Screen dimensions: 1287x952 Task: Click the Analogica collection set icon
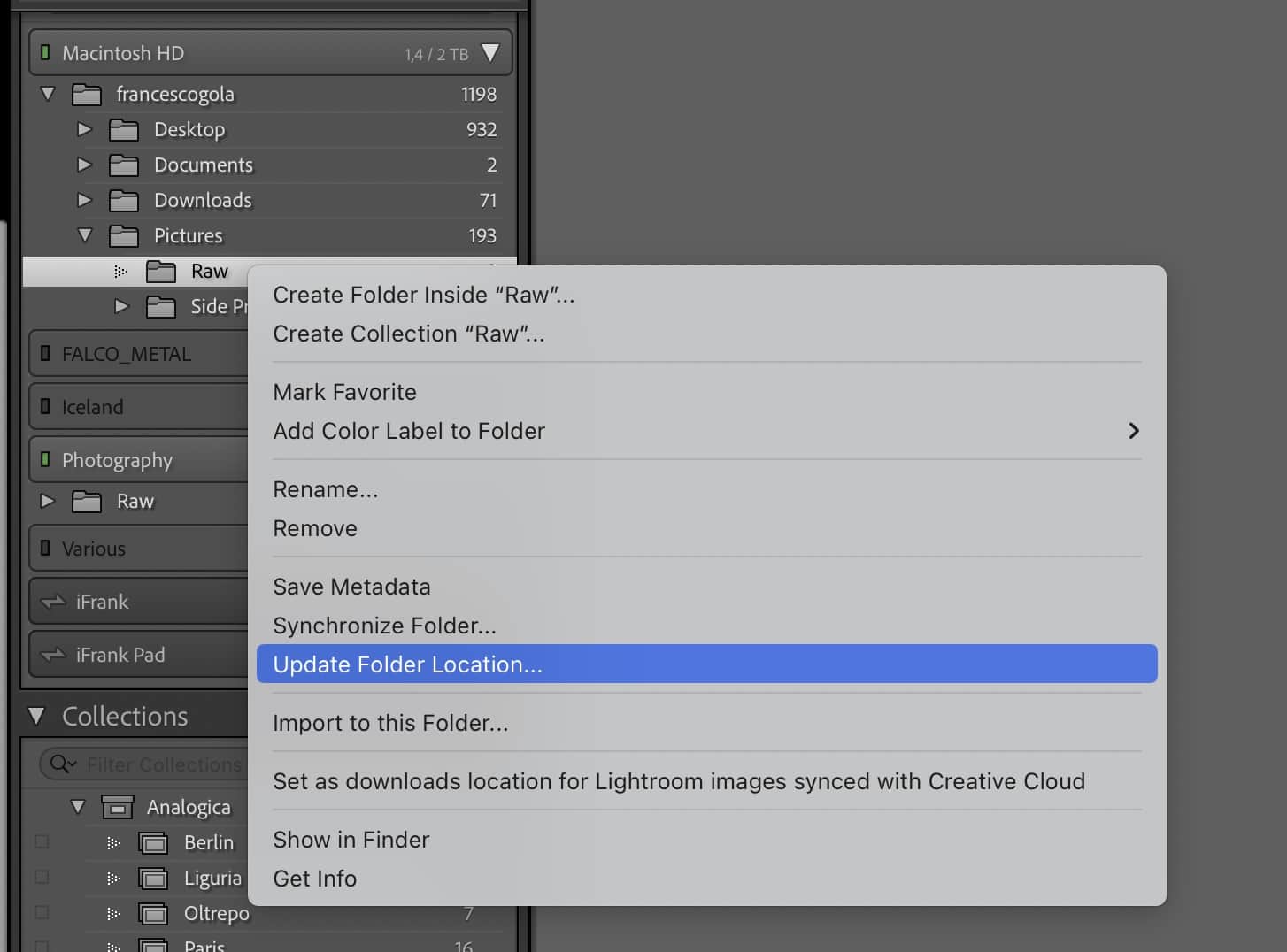click(x=117, y=807)
